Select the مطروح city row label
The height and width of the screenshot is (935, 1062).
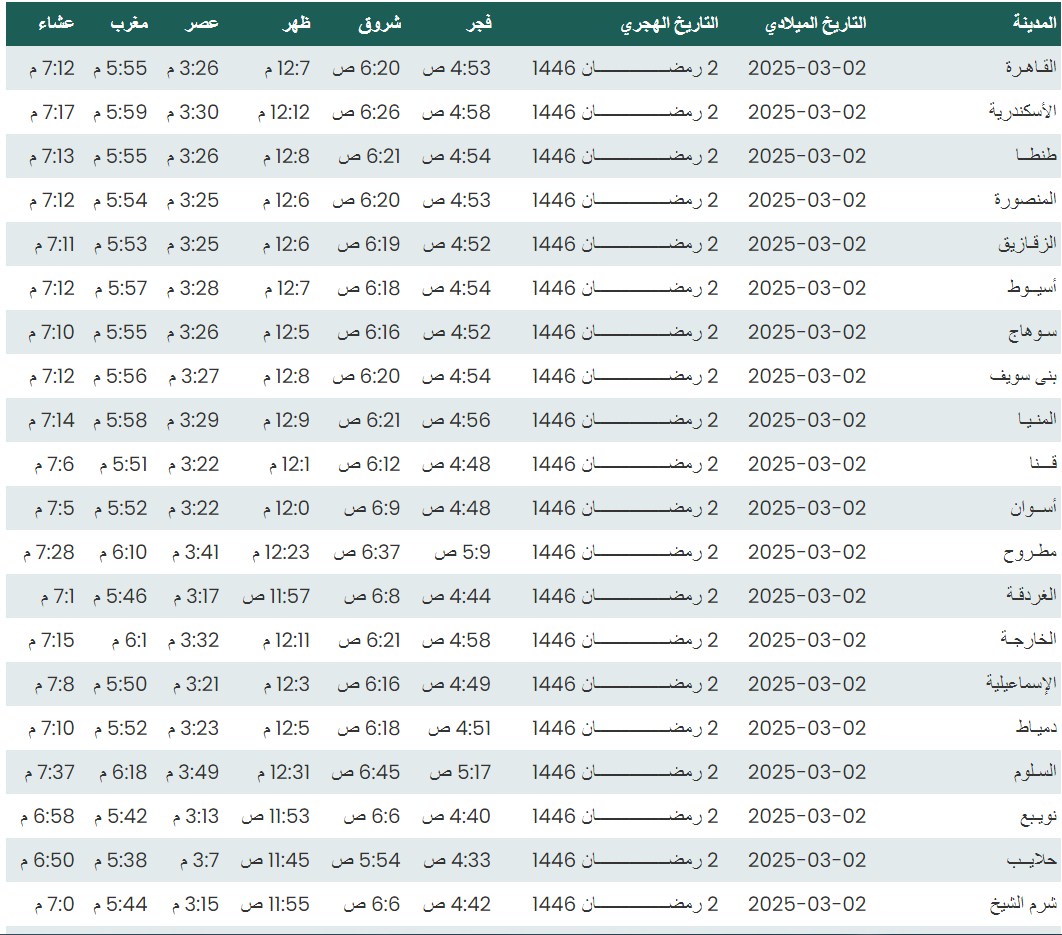pyautogui.click(x=1030, y=552)
